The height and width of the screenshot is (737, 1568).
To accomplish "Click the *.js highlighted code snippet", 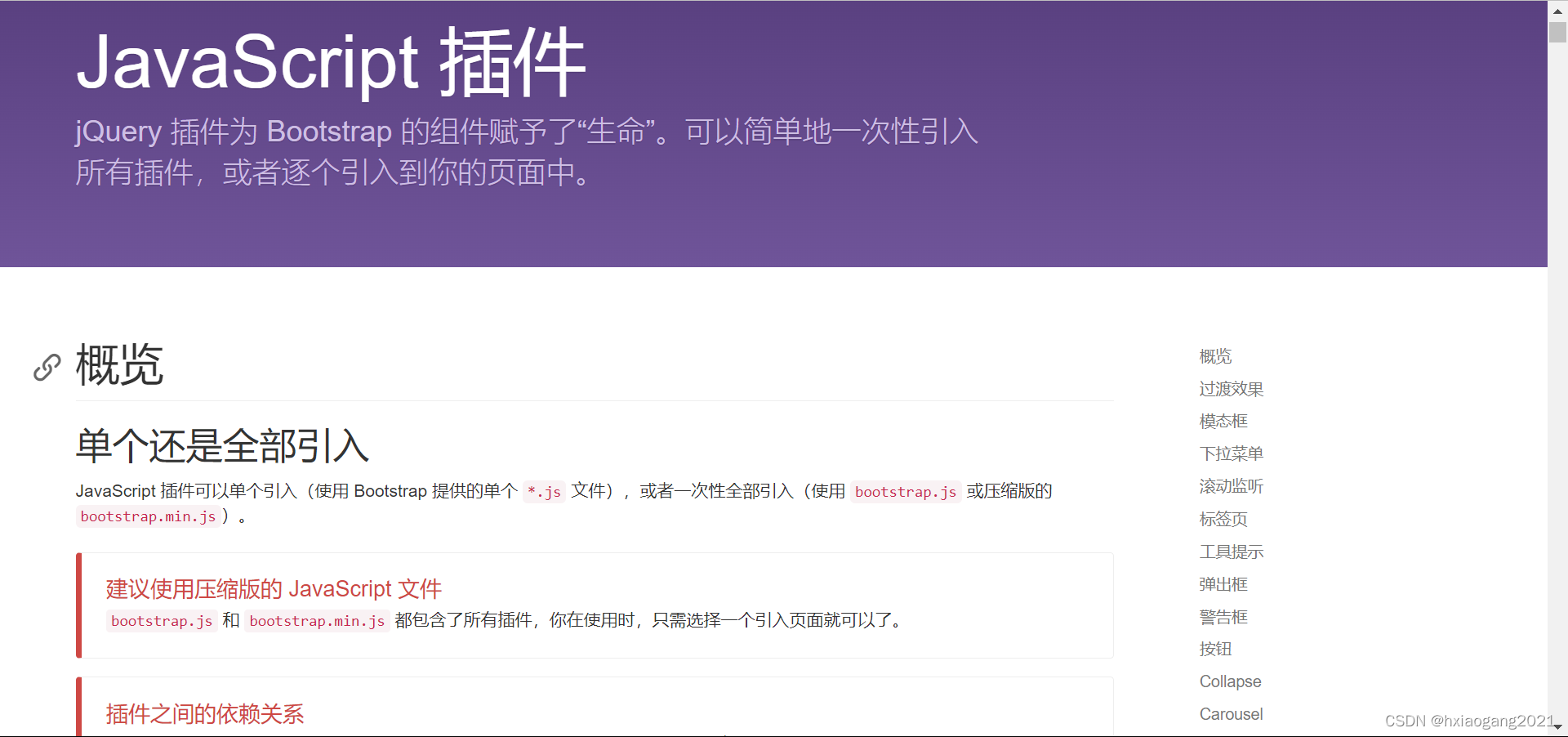I will [x=544, y=491].
